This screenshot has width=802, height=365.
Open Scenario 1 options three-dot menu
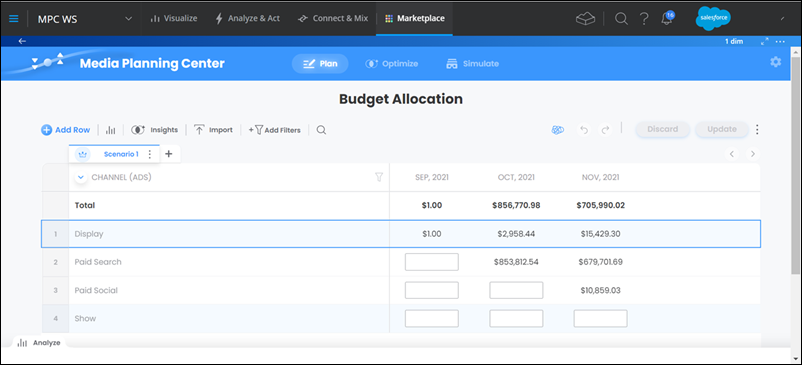[149, 154]
